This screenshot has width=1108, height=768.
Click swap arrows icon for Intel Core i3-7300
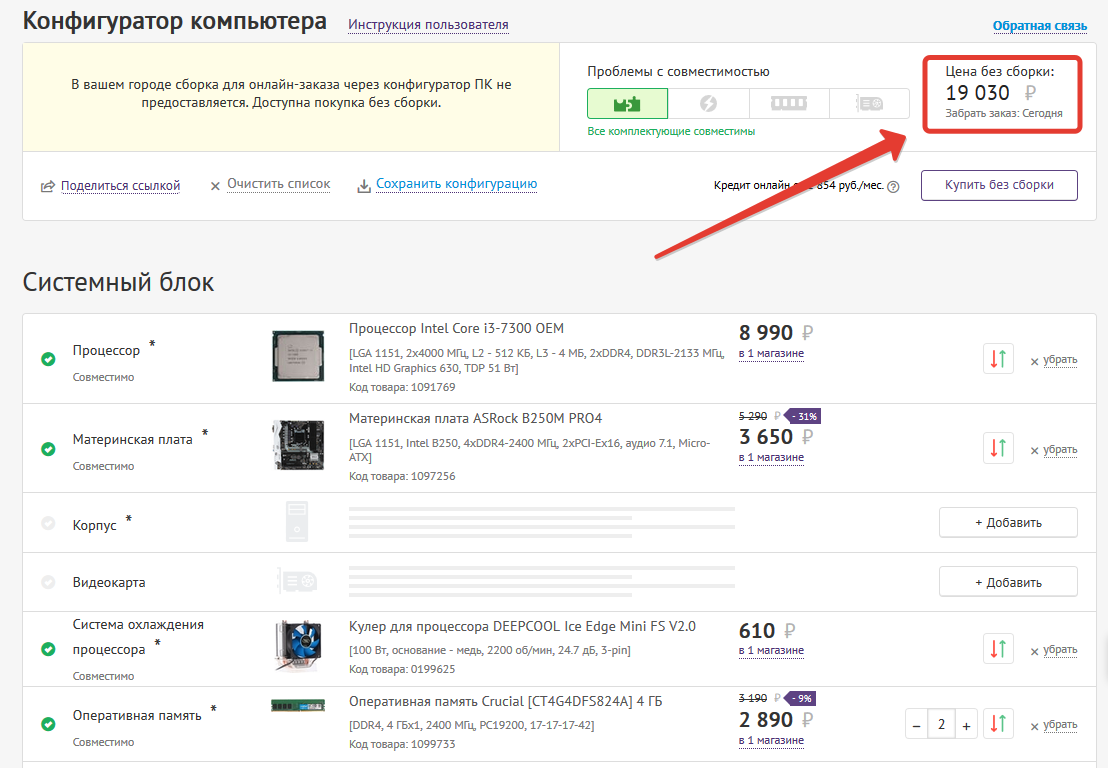[998, 360]
